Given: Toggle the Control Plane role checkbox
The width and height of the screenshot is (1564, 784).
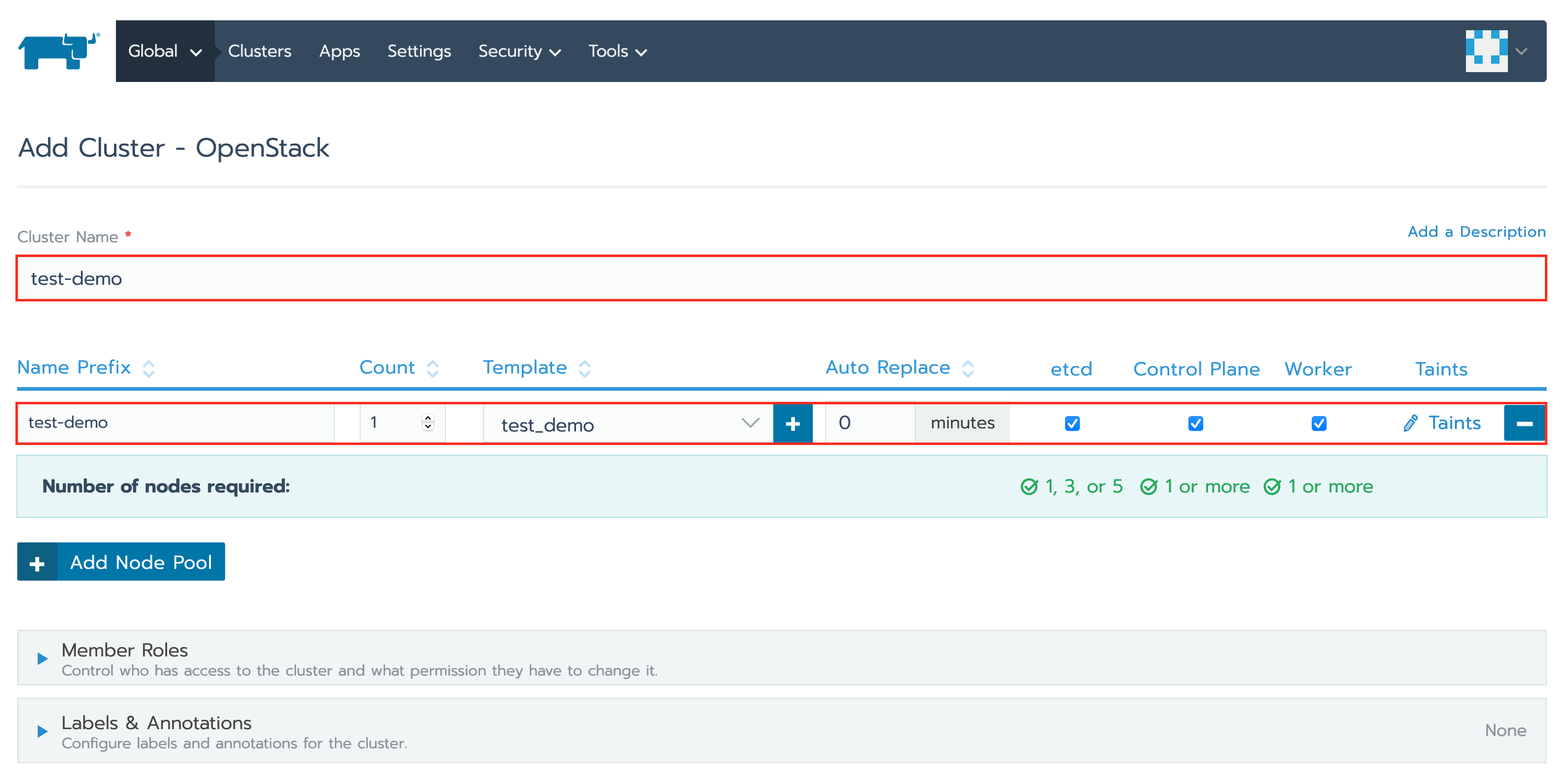Looking at the screenshot, I should click(1196, 423).
